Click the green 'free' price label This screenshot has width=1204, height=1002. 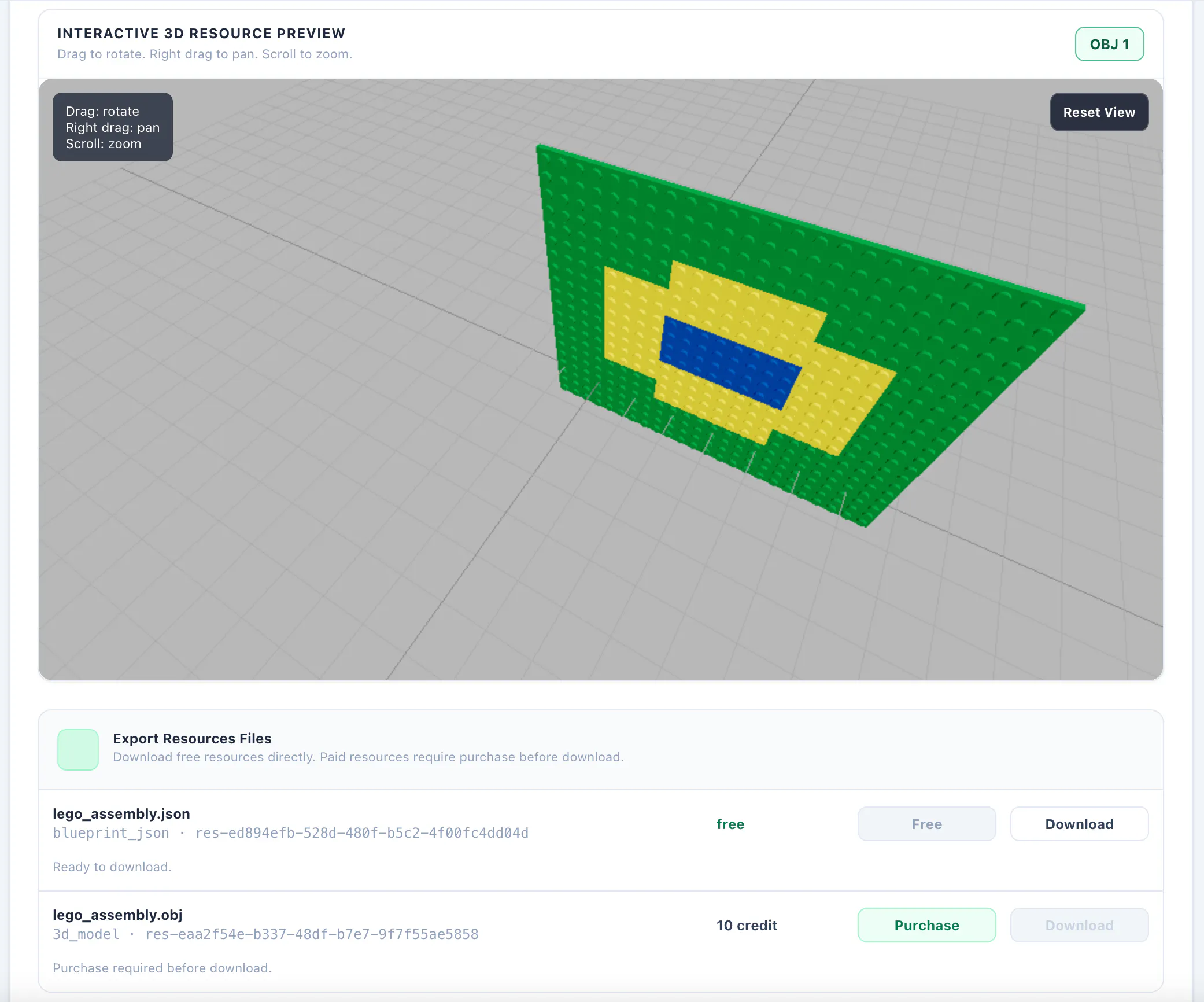click(x=730, y=824)
